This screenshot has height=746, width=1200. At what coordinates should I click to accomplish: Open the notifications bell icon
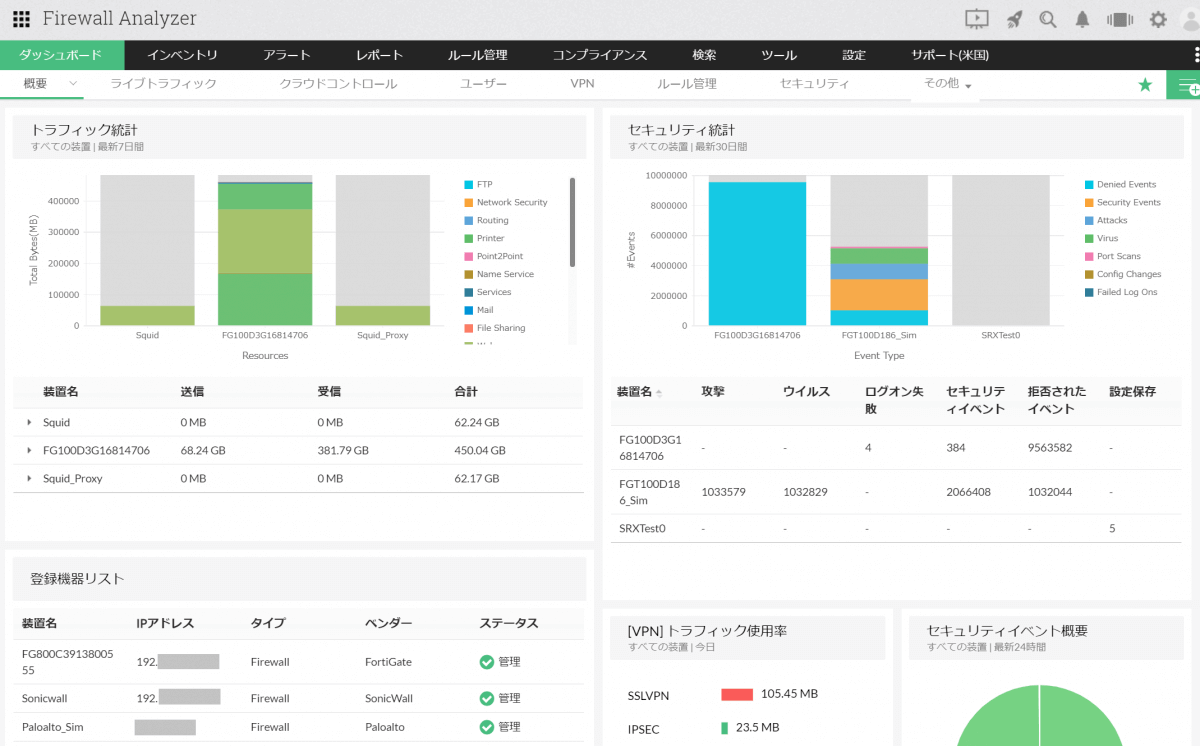coord(1082,18)
